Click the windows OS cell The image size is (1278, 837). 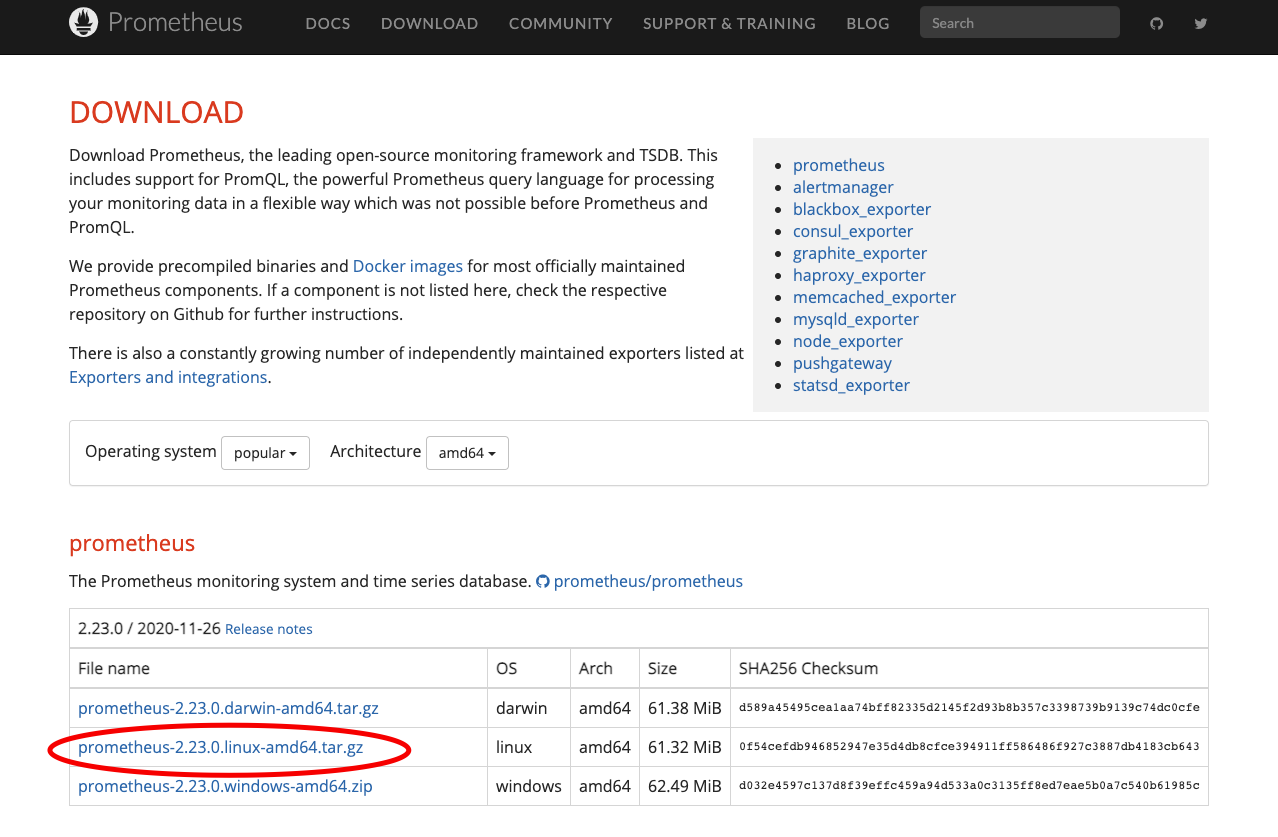coord(529,786)
